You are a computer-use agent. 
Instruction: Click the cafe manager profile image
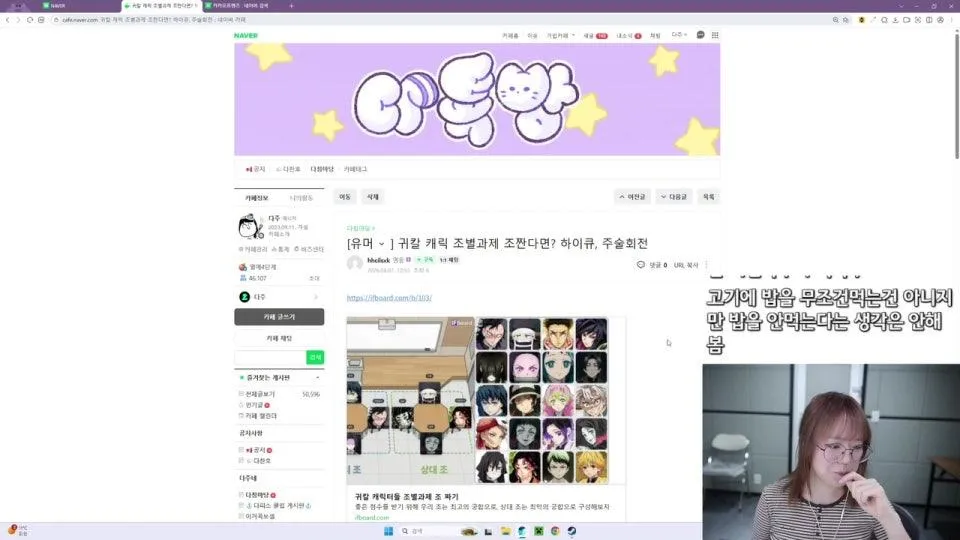click(250, 227)
